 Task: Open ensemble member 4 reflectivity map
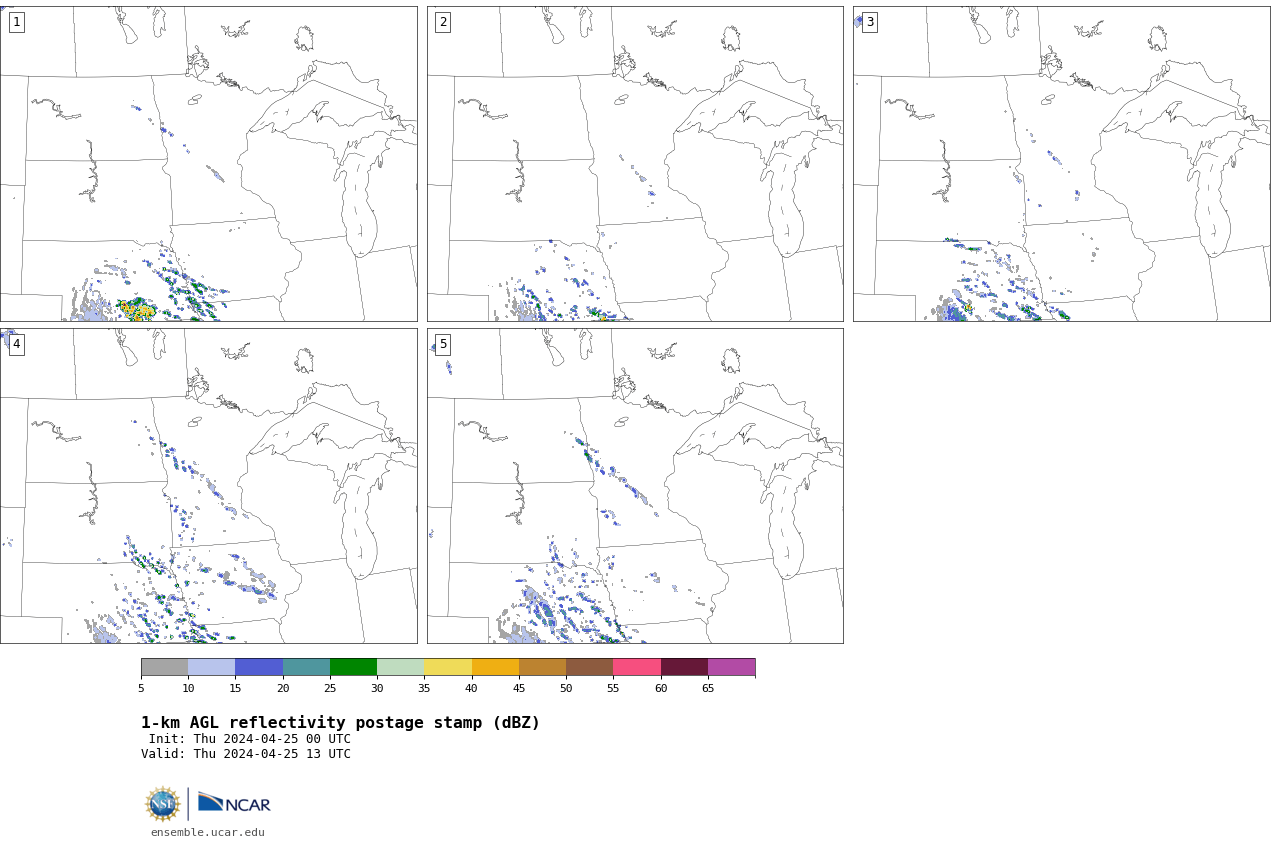(208, 486)
